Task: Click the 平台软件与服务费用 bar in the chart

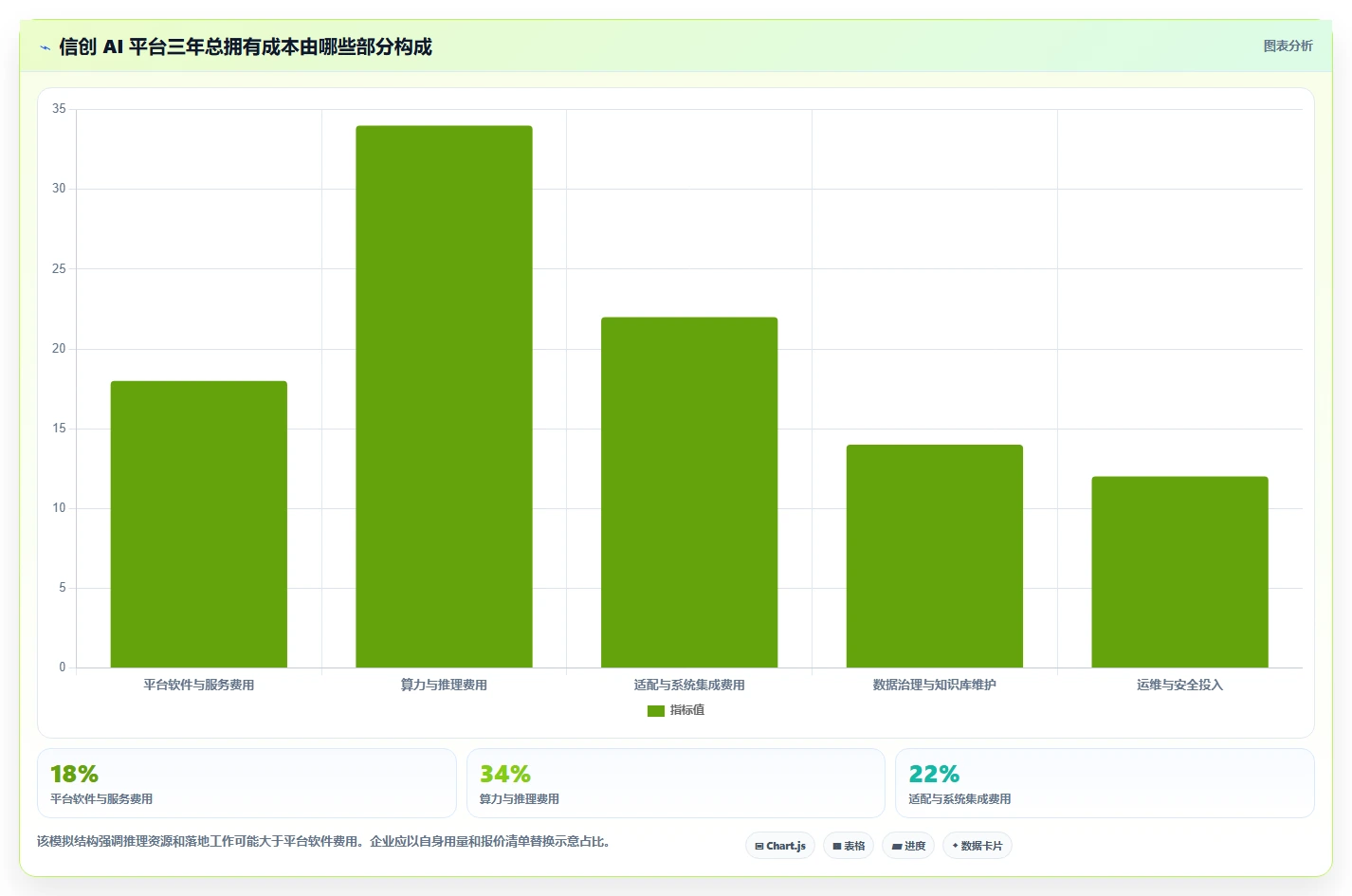Action: coord(199,524)
